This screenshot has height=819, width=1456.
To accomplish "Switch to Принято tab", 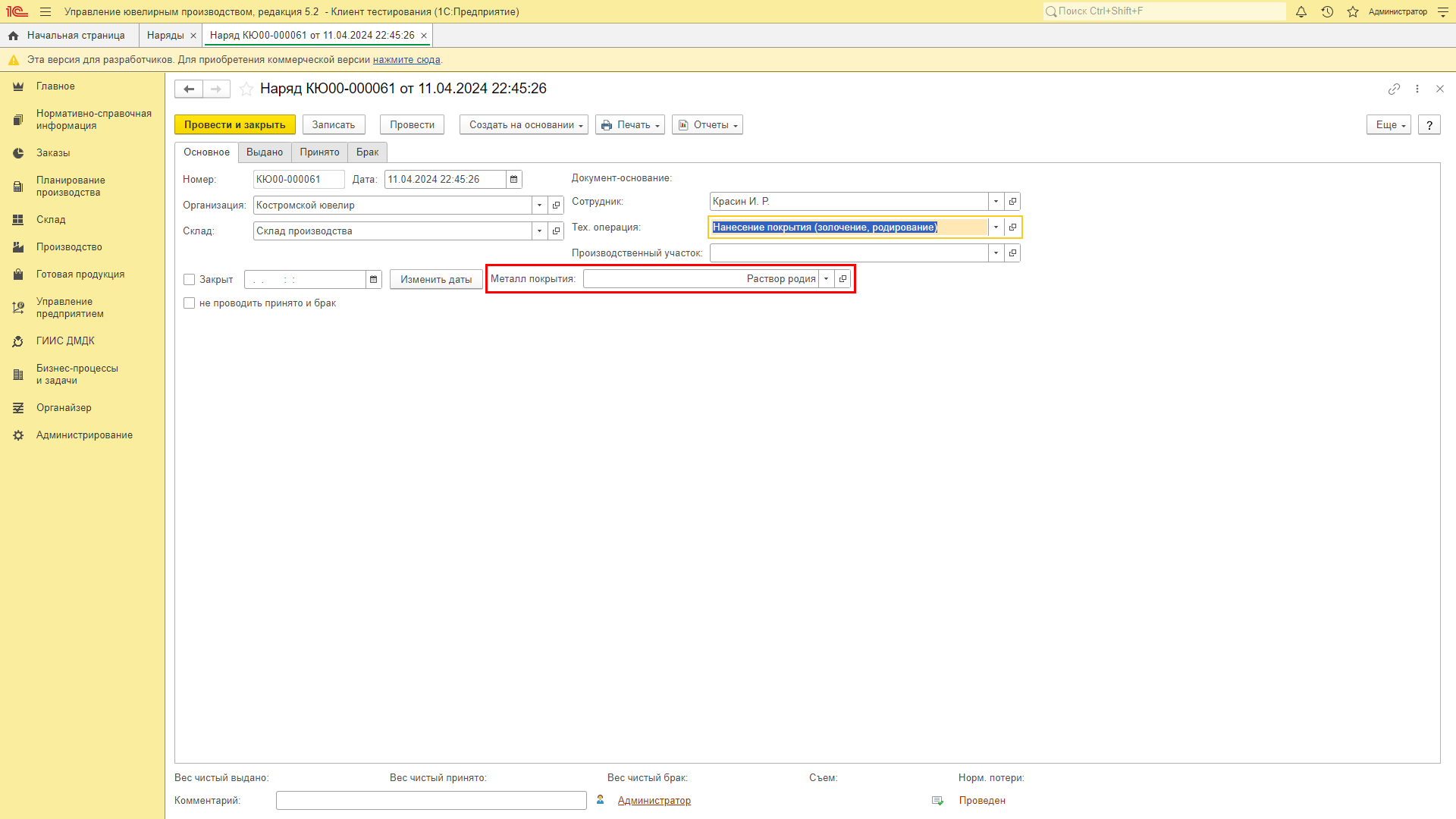I will click(x=319, y=152).
